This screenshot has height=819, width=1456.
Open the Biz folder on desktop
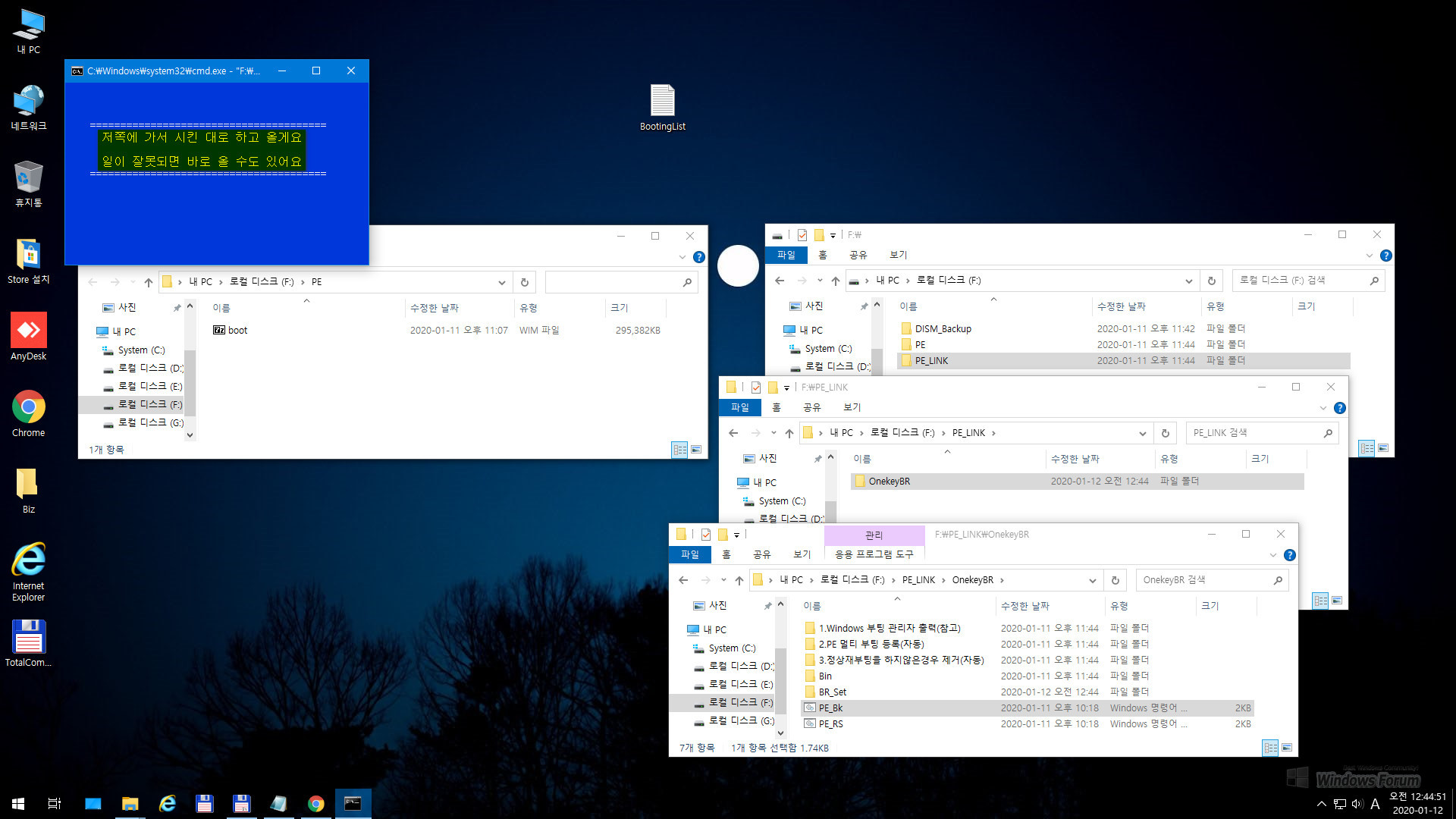point(29,491)
